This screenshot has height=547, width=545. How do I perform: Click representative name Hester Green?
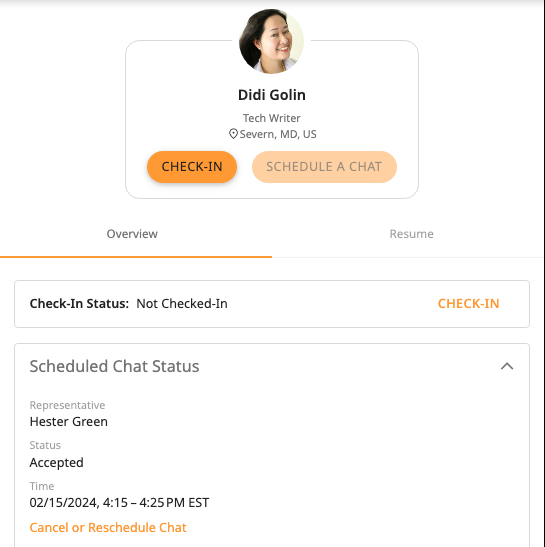[69, 422]
